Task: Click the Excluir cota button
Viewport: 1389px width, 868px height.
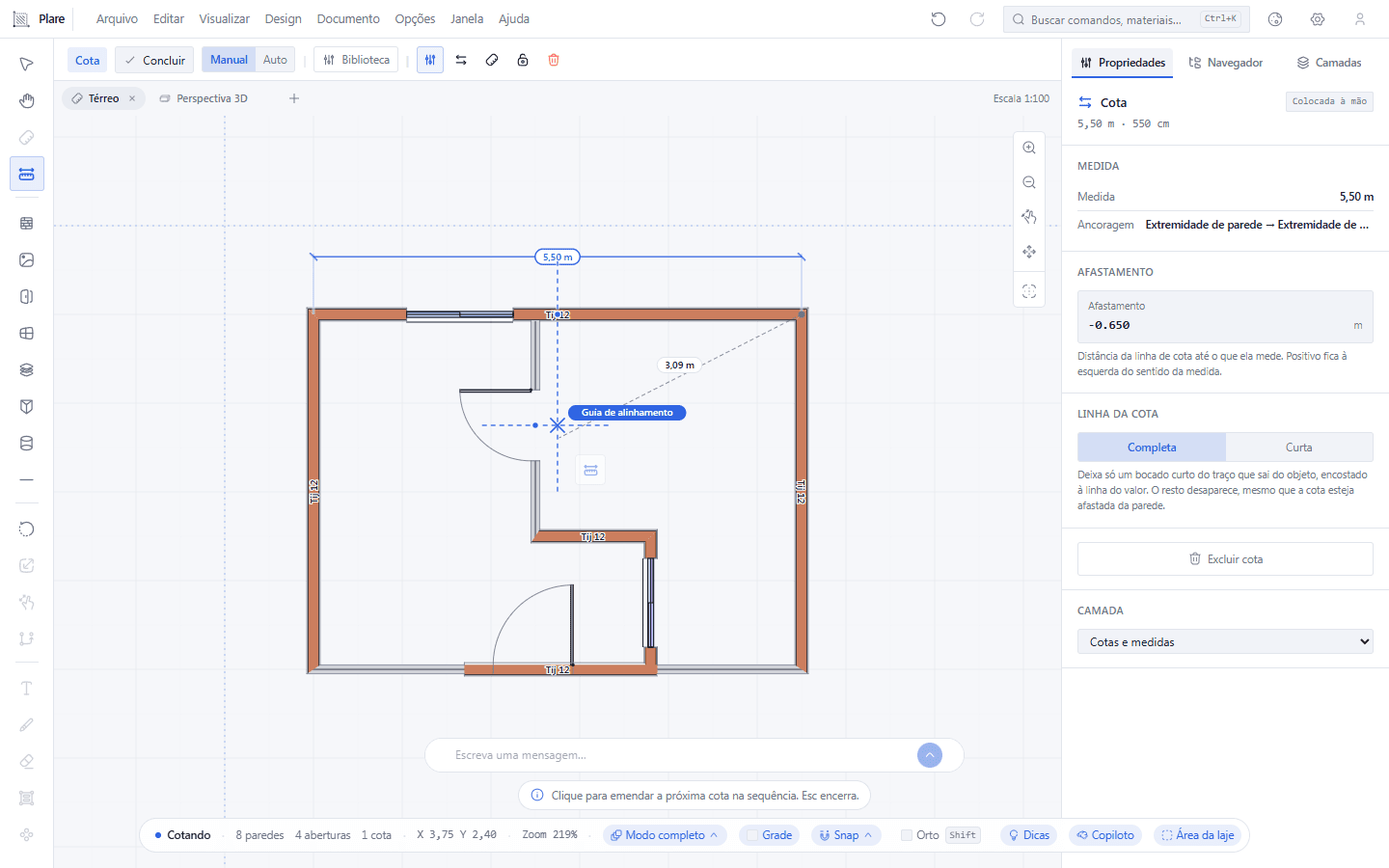Action: 1225,559
